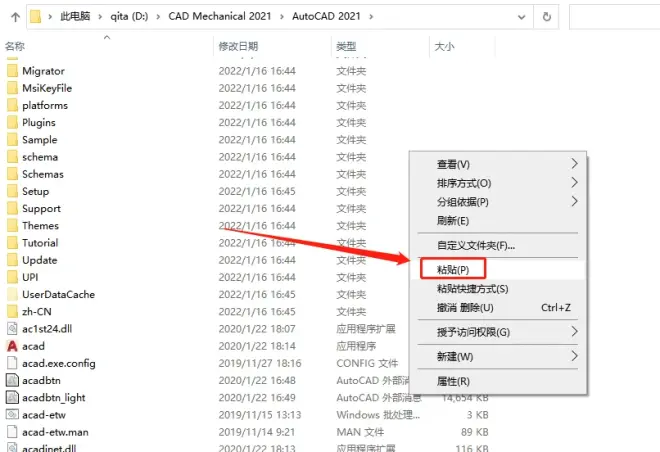The width and height of the screenshot is (660, 452).
Task: Click the search box field
Action: [x=615, y=17]
